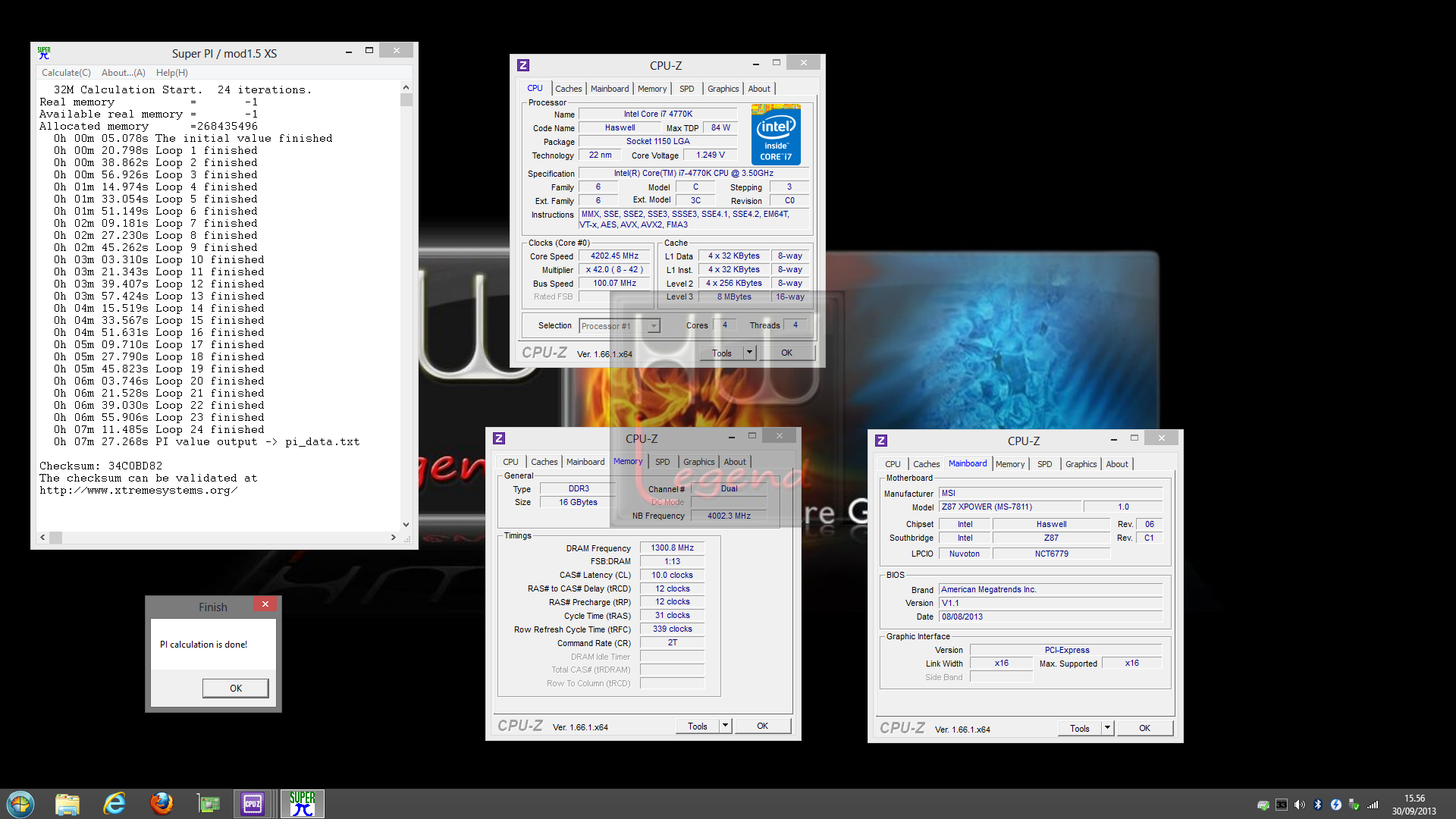The height and width of the screenshot is (819, 1456).
Task: Click the Multiplier x 42.0 ( 8 - 42 ) value
Action: (615, 270)
